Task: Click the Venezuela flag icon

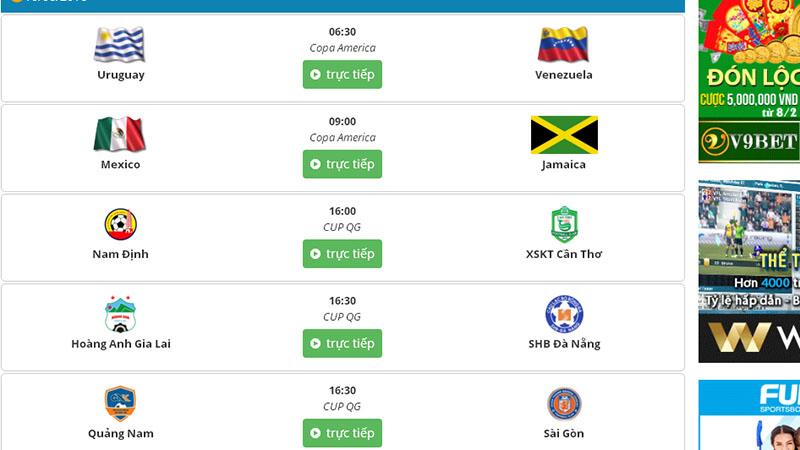Action: coord(564,45)
